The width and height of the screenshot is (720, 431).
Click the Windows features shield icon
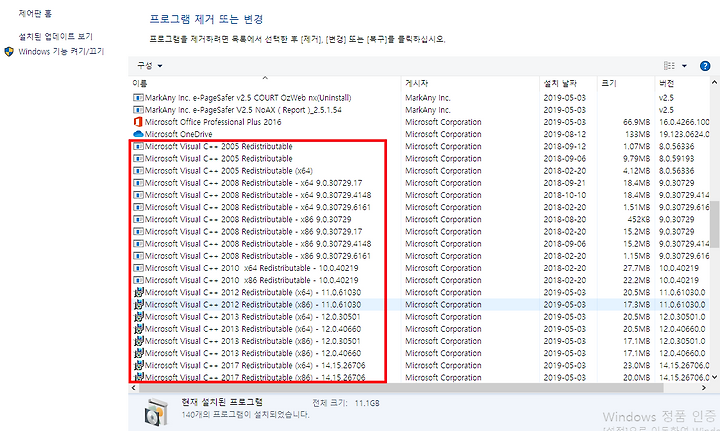coord(9,51)
